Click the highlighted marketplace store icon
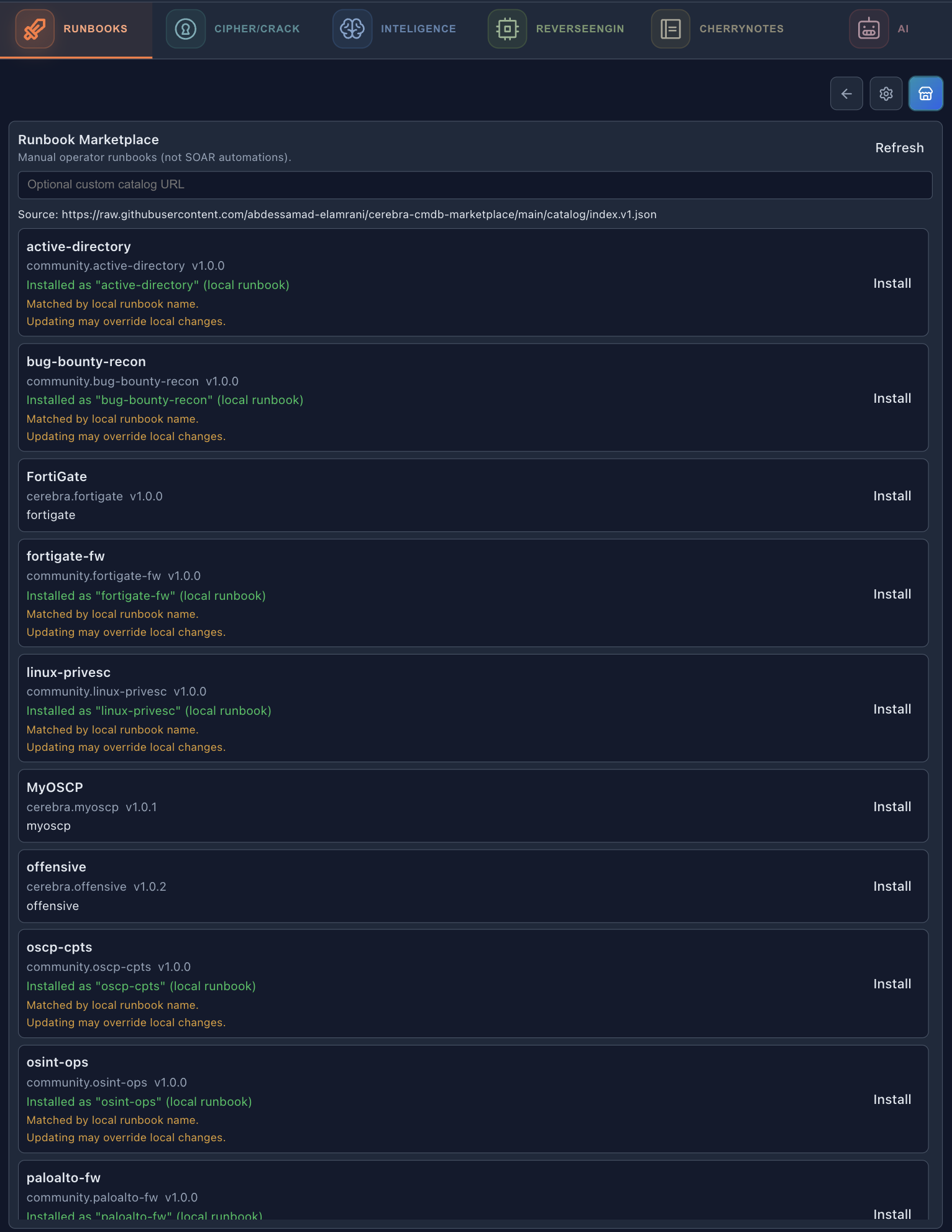The height and width of the screenshot is (1232, 952). point(925,93)
